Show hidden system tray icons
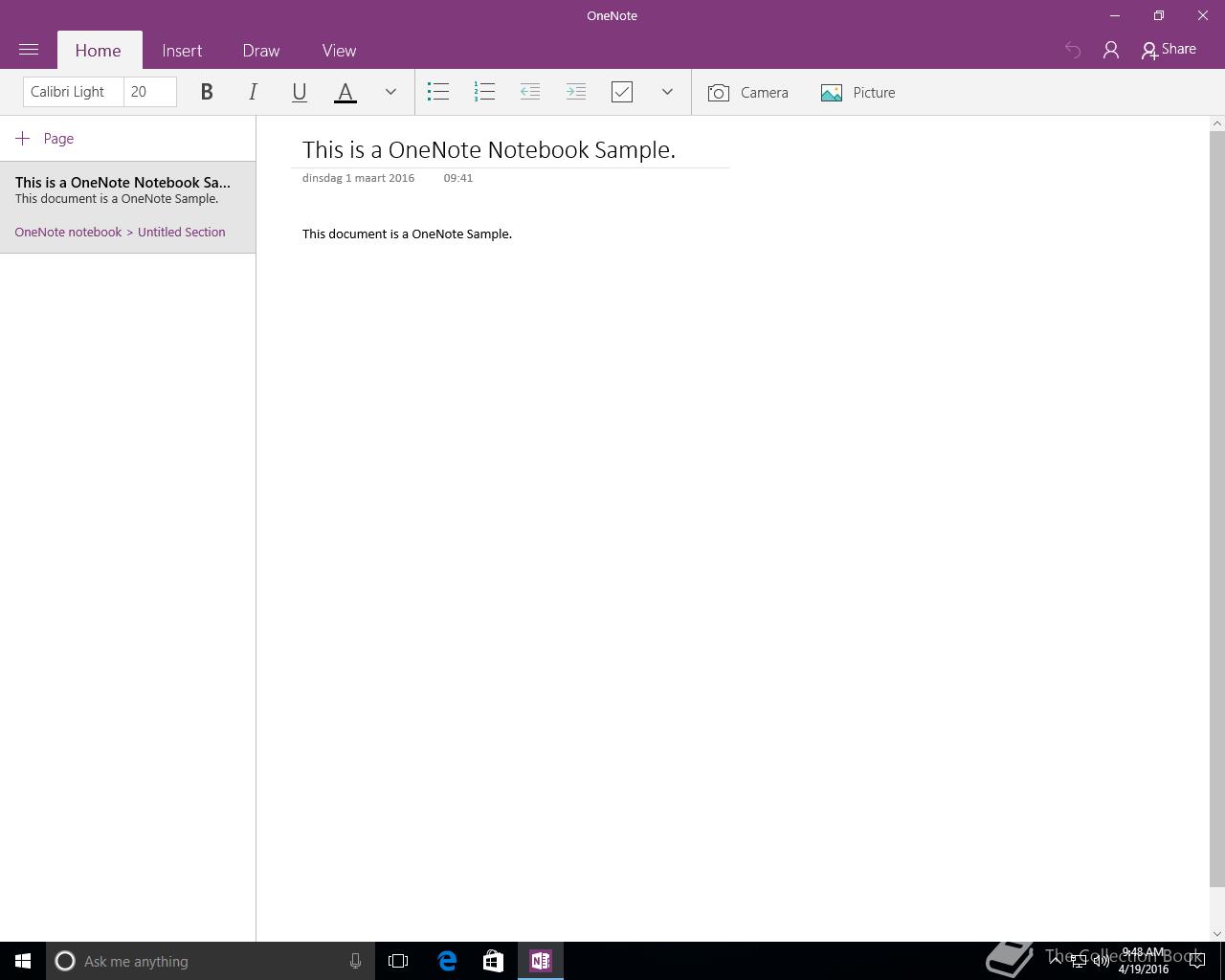 pyautogui.click(x=1056, y=961)
